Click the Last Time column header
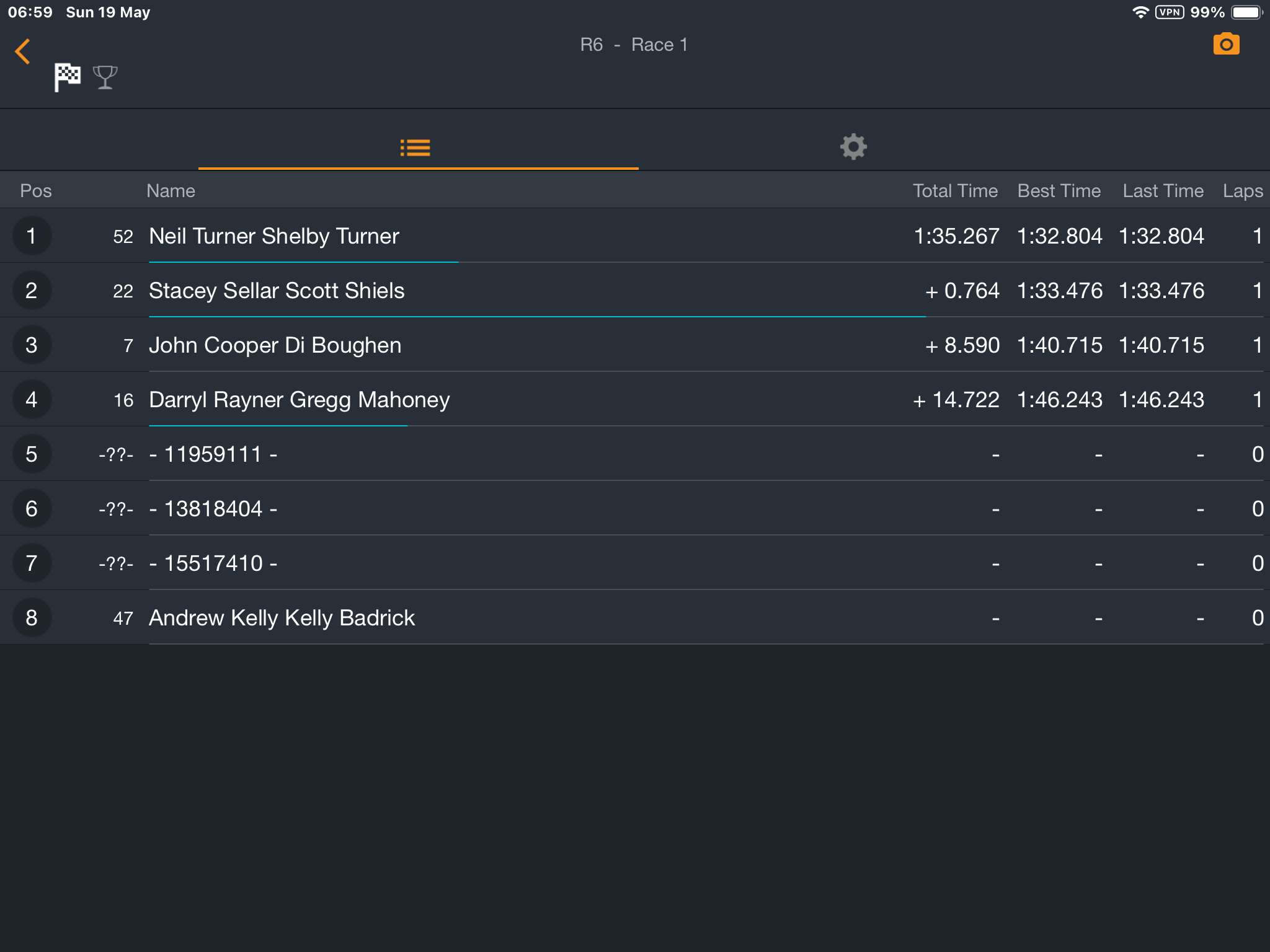1270x952 pixels. (1163, 191)
